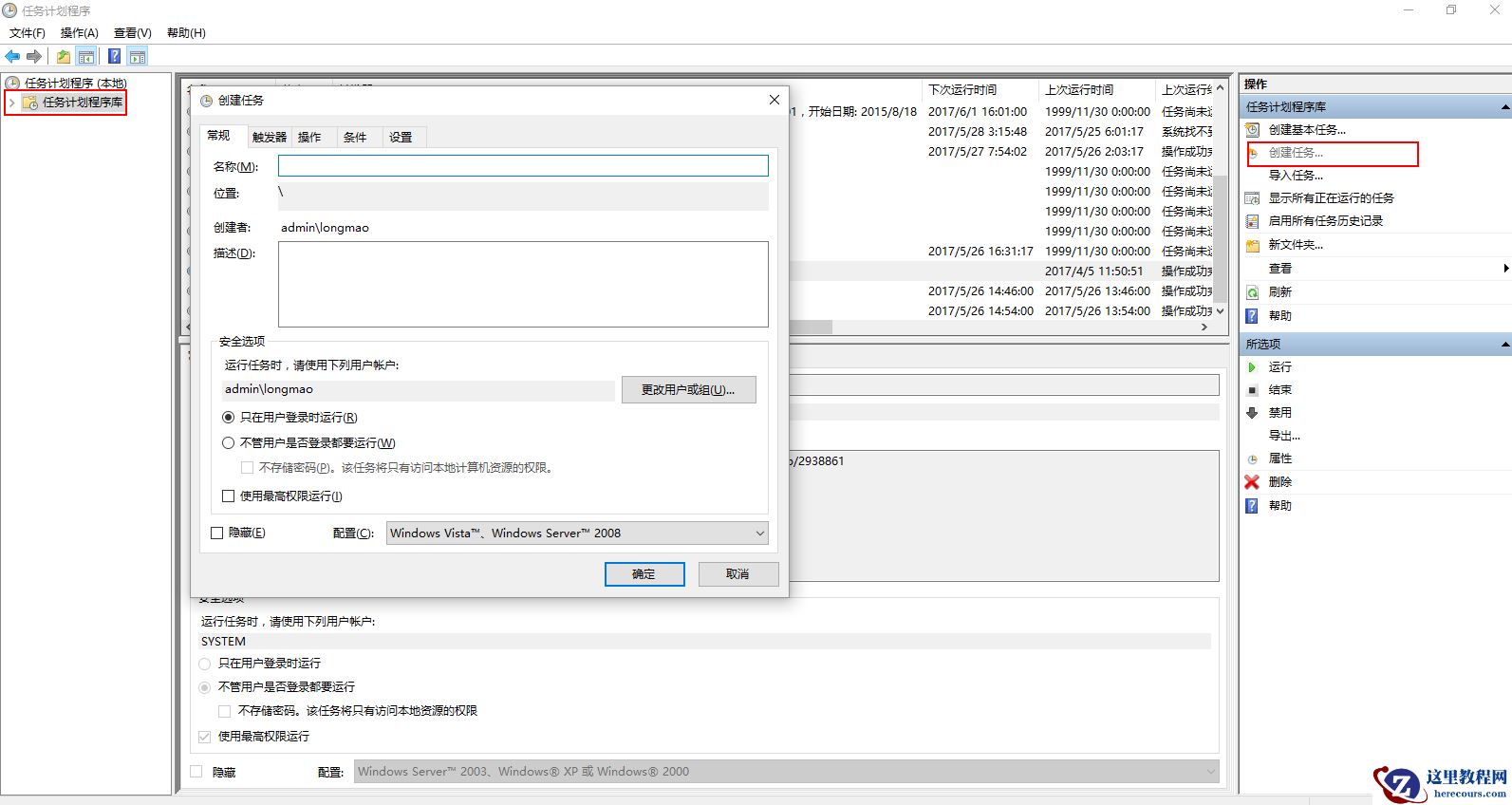Check 使用最高权限运行(I) checkbox
1512x805 pixels.
[x=228, y=496]
